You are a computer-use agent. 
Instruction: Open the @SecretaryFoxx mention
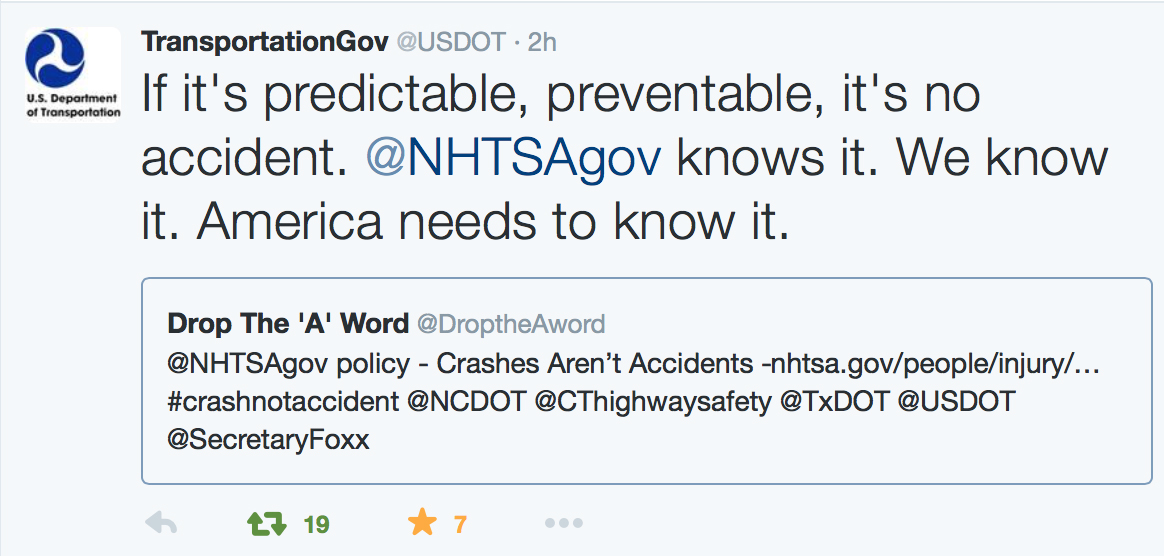(269, 440)
